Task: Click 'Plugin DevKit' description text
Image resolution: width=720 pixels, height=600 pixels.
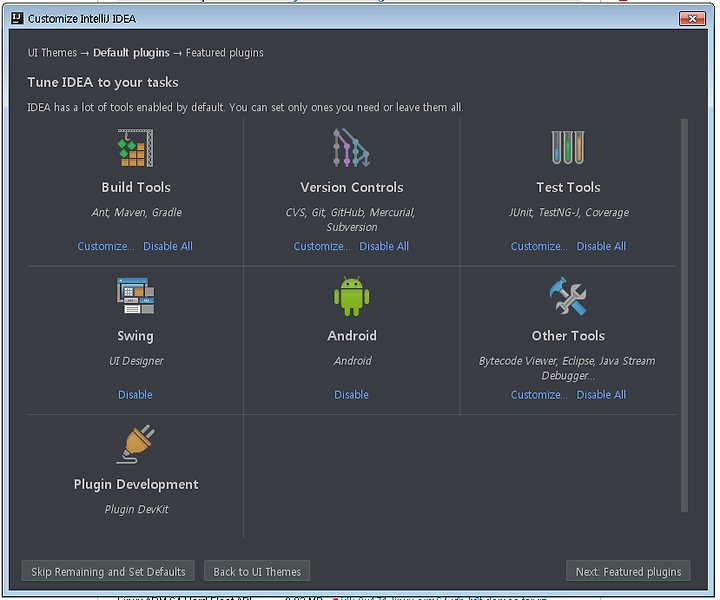Action: click(x=136, y=509)
